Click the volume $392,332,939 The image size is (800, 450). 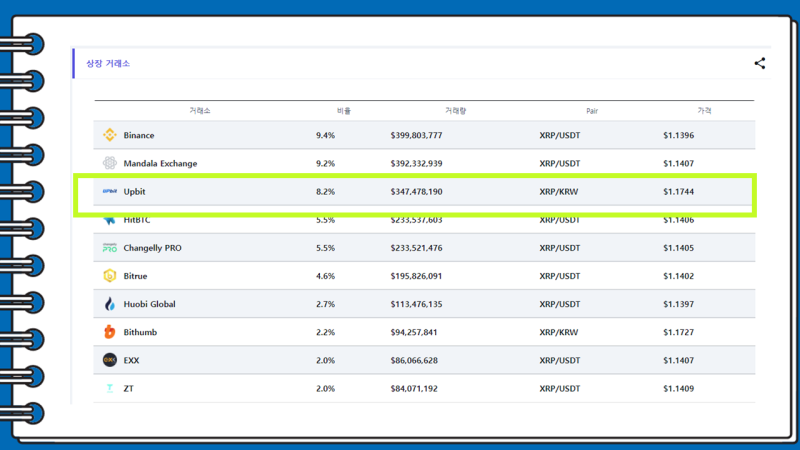point(416,163)
